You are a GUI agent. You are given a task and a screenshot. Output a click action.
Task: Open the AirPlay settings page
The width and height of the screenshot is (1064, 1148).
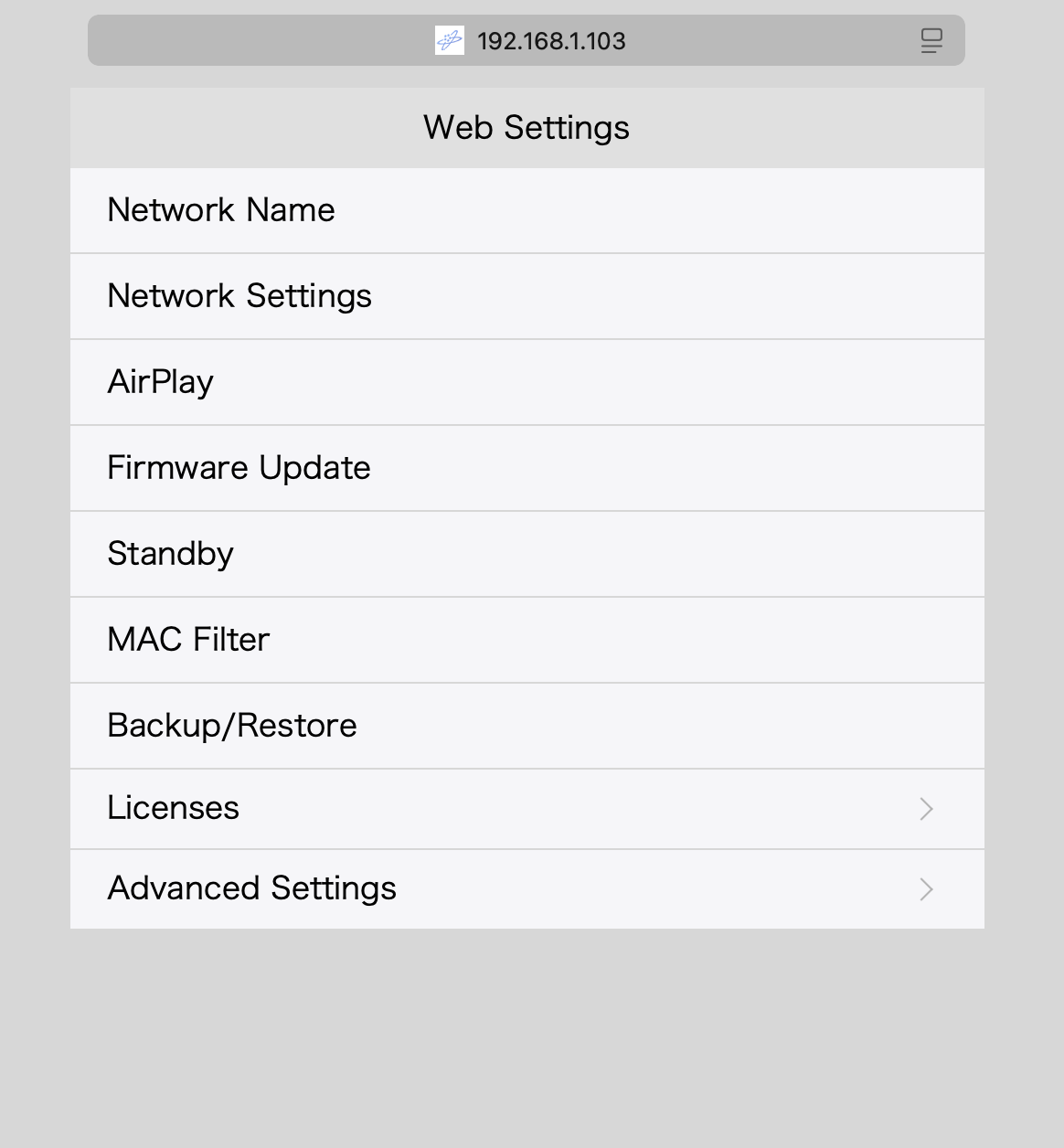pos(161,382)
